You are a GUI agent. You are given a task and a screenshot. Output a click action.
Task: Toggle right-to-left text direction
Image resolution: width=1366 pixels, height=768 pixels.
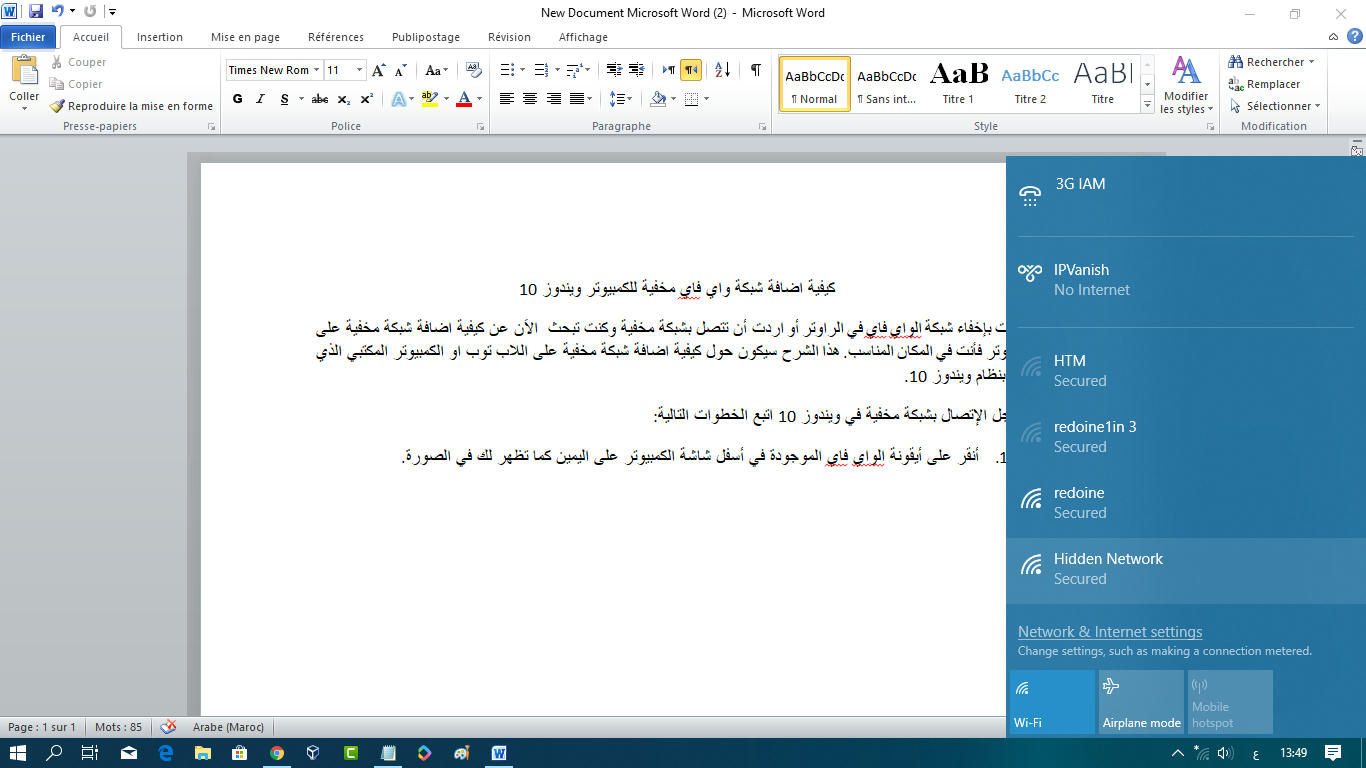(691, 70)
